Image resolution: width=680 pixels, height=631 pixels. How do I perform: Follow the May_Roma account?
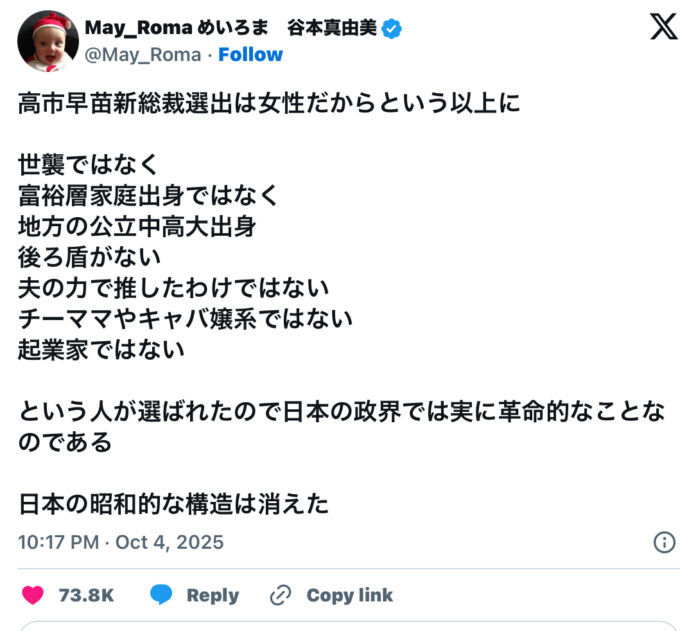[x=250, y=54]
